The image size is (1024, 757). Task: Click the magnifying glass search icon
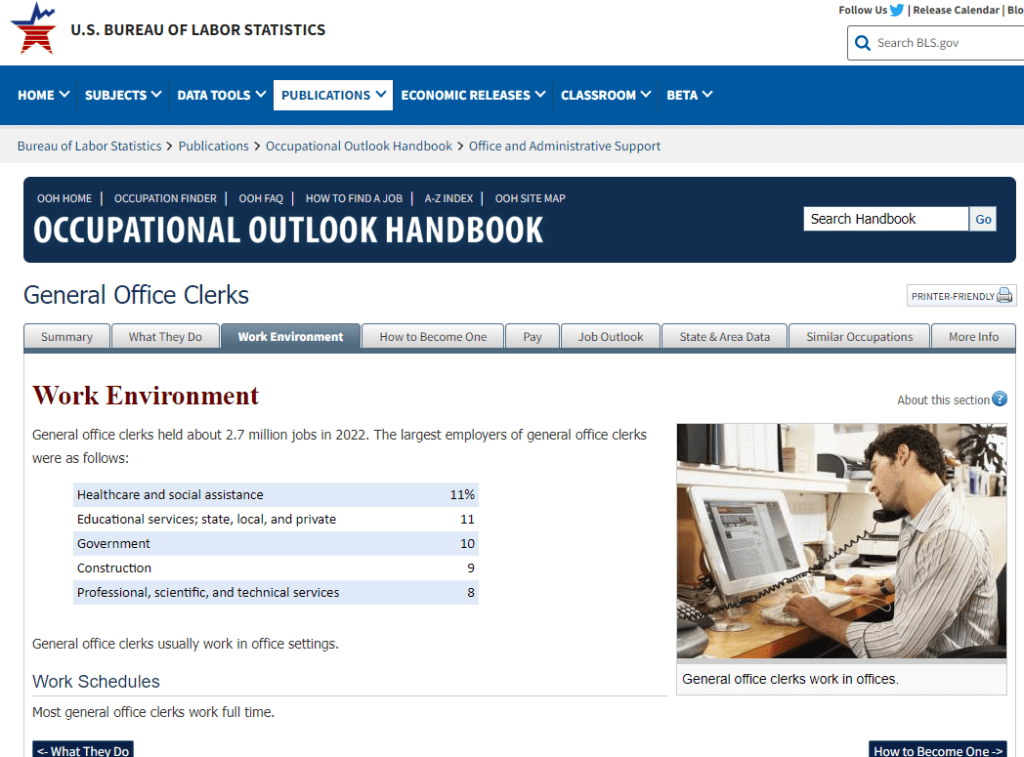(x=863, y=43)
